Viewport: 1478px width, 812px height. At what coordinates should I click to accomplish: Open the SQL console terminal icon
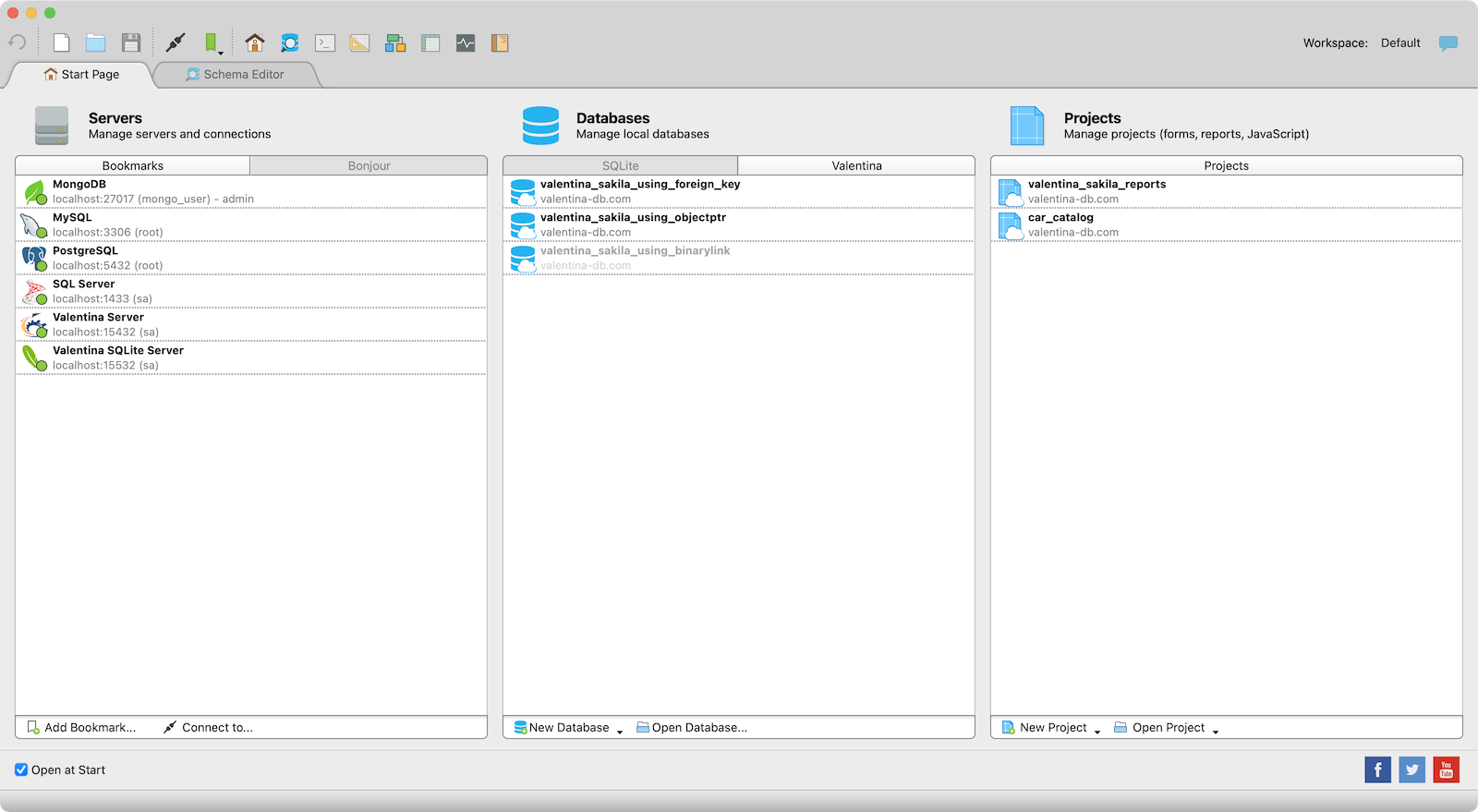click(325, 42)
